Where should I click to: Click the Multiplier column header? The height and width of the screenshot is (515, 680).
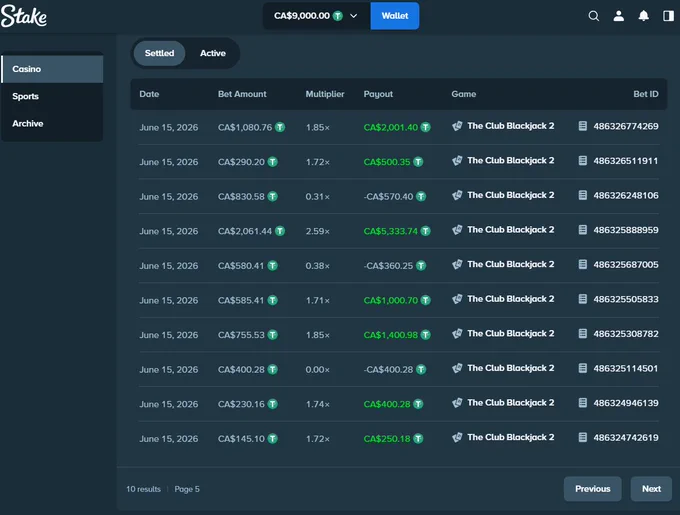[x=325, y=94]
